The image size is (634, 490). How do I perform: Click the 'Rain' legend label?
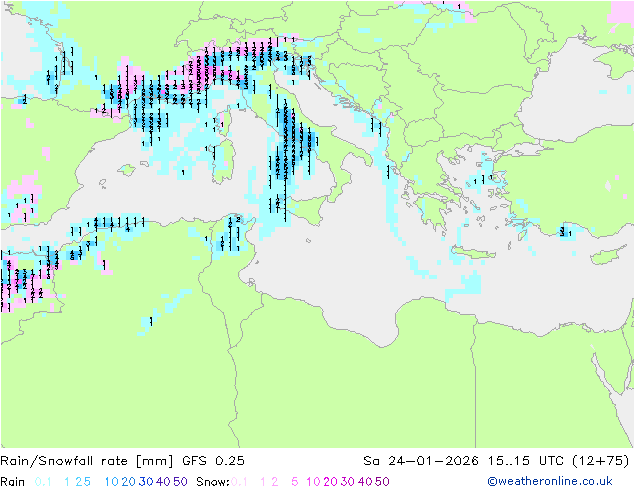13,482
